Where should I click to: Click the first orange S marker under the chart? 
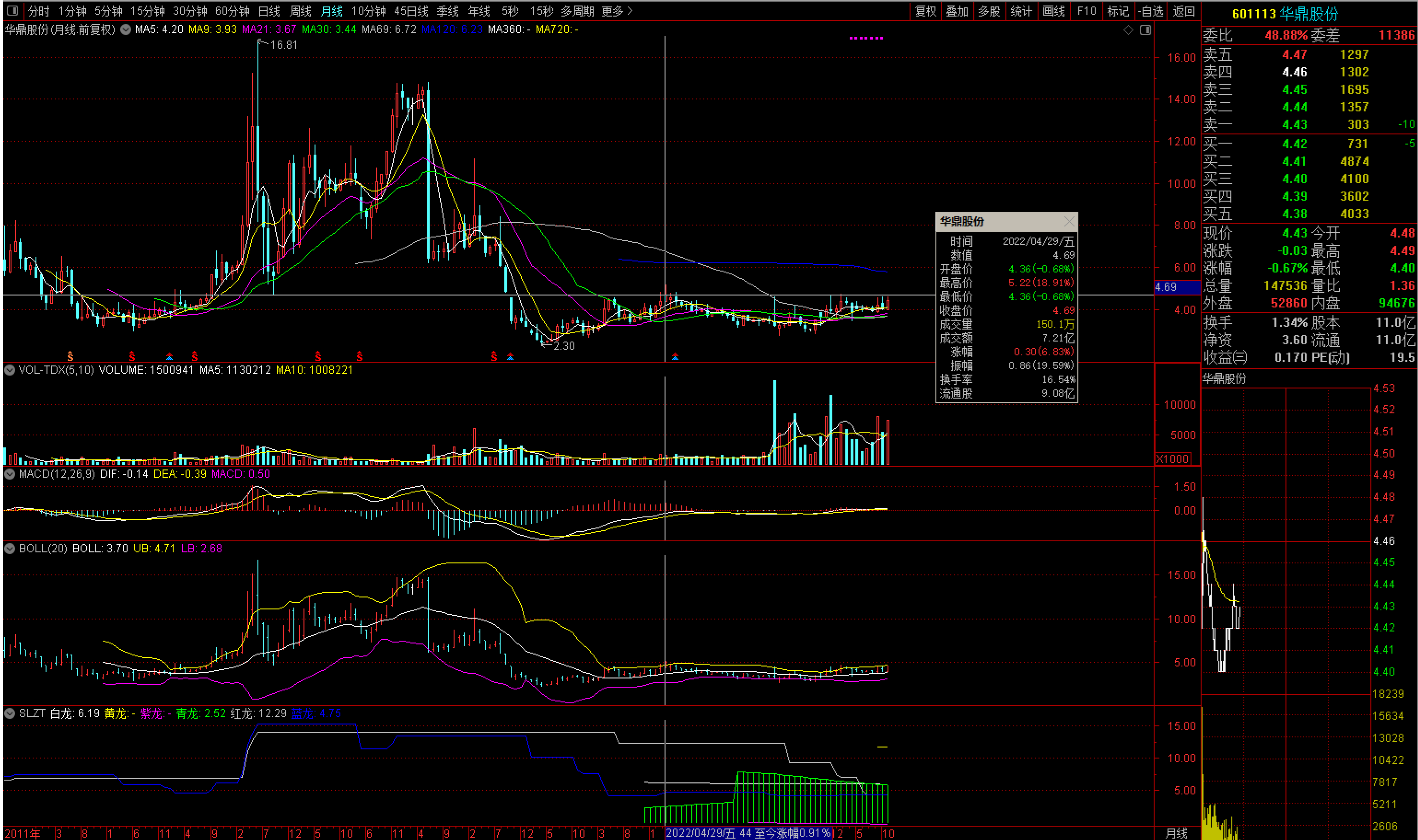pos(70,356)
